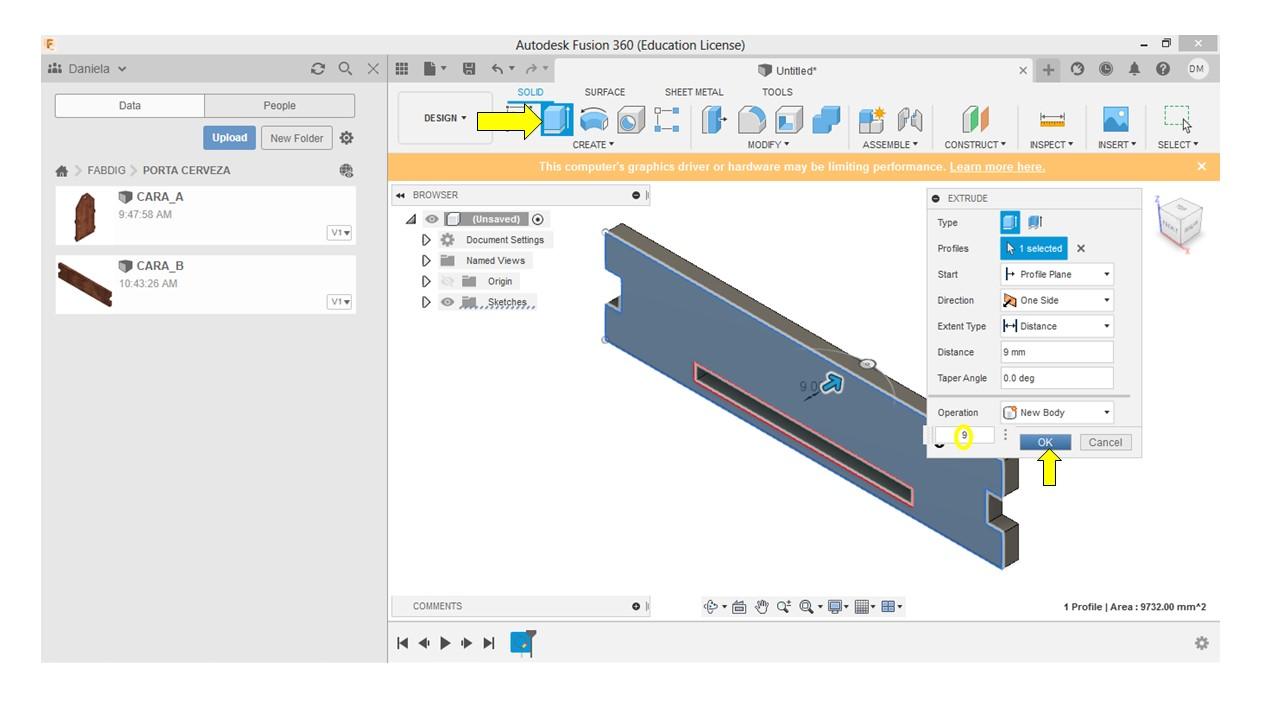Viewport: 1280px width, 720px height.
Task: Click the Upload button
Action: coord(229,138)
